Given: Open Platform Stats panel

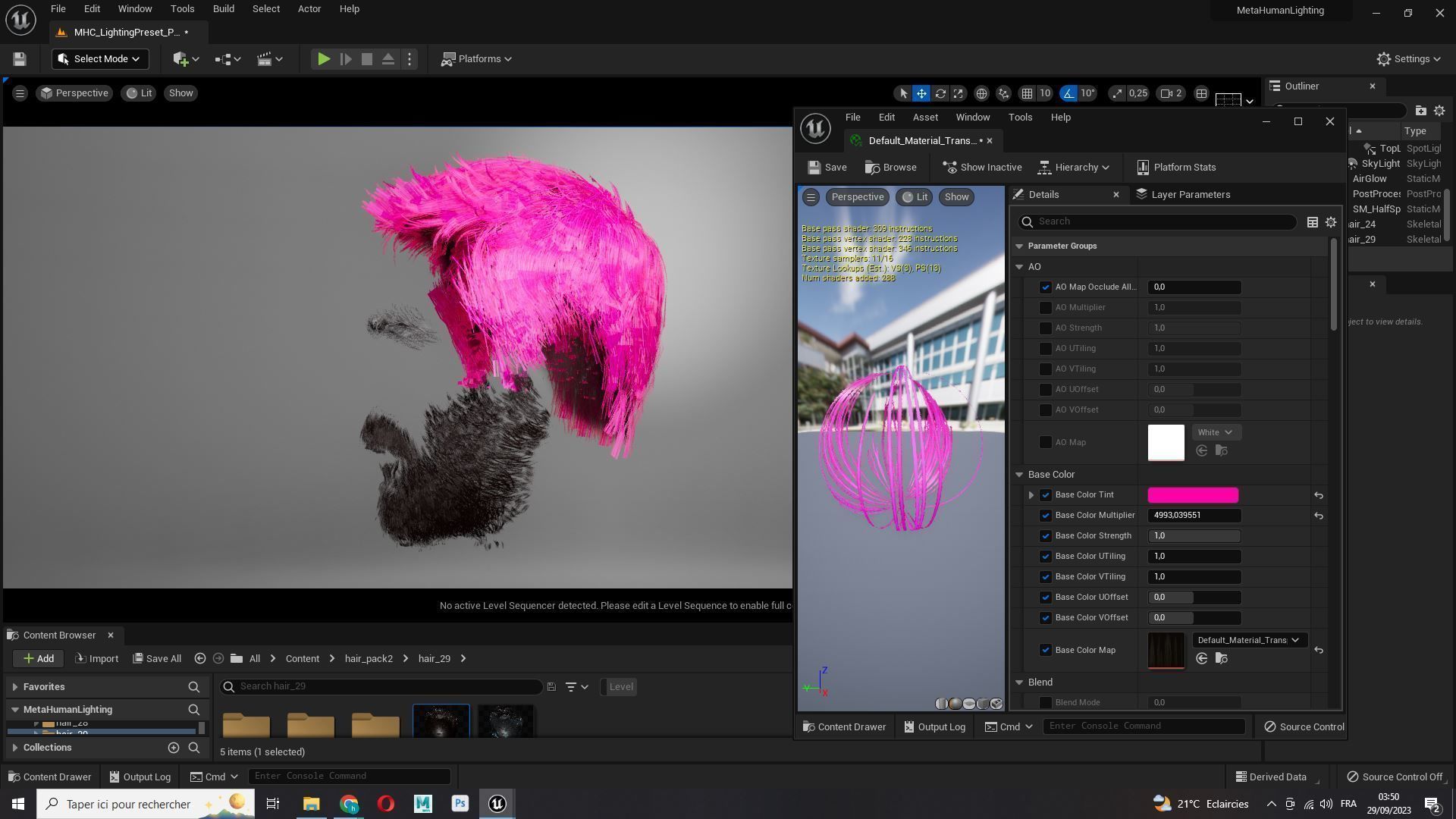Looking at the screenshot, I should 1176,168.
